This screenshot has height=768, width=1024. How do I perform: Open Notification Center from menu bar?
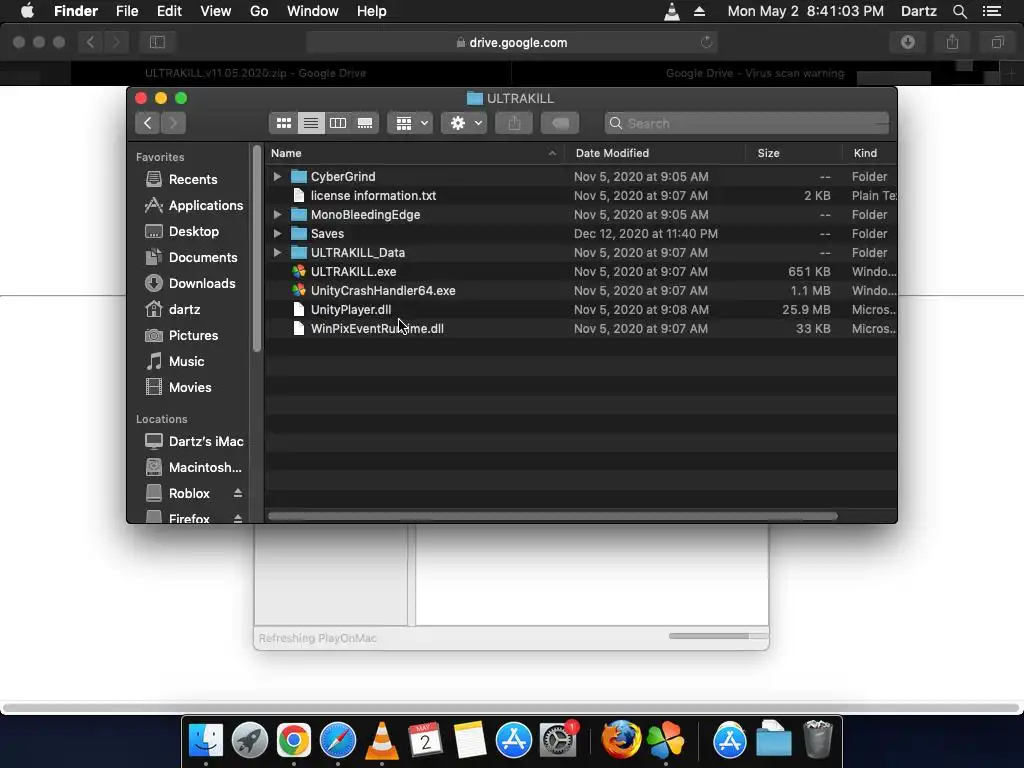[x=991, y=11]
